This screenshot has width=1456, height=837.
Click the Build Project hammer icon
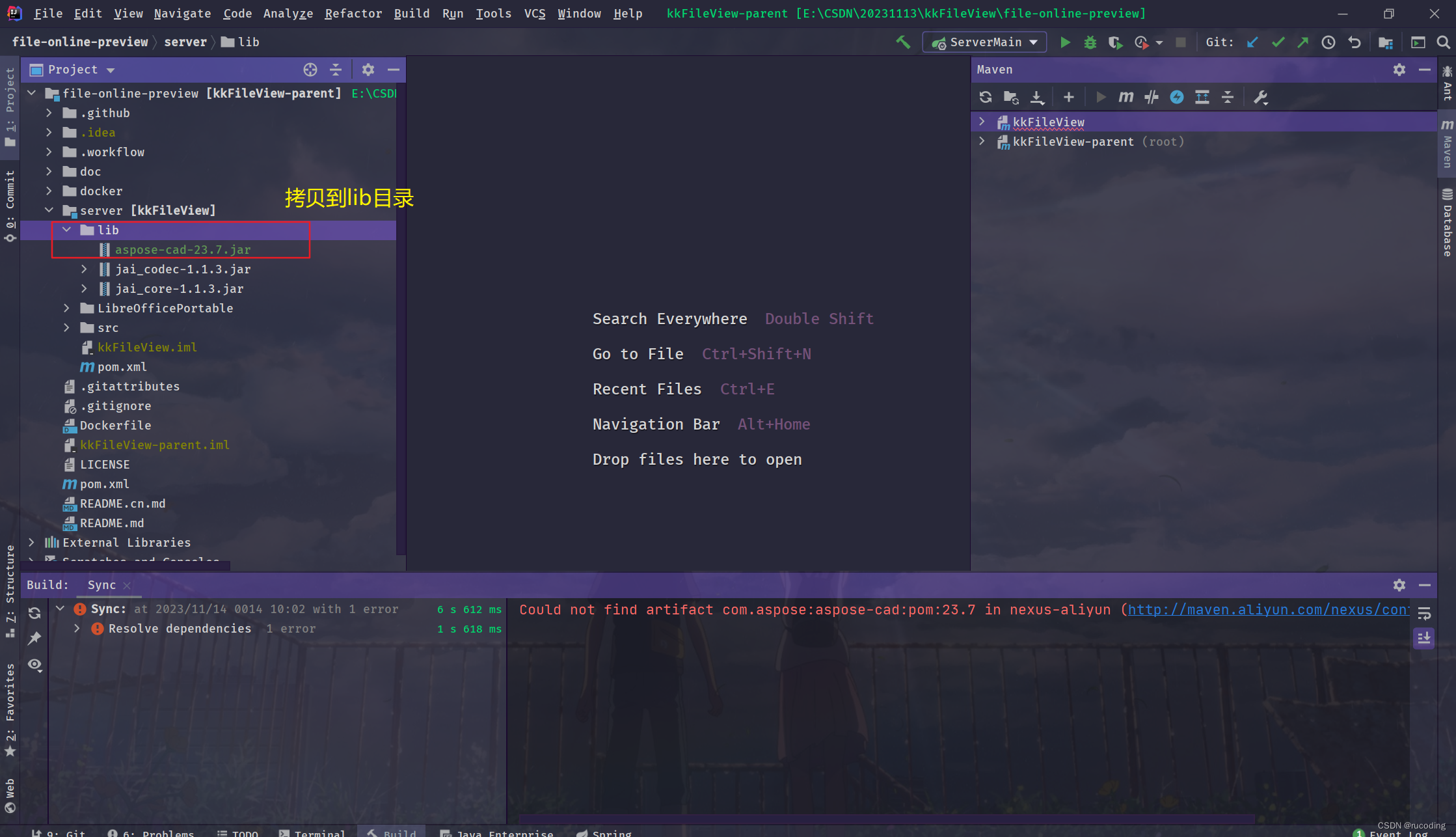903,42
